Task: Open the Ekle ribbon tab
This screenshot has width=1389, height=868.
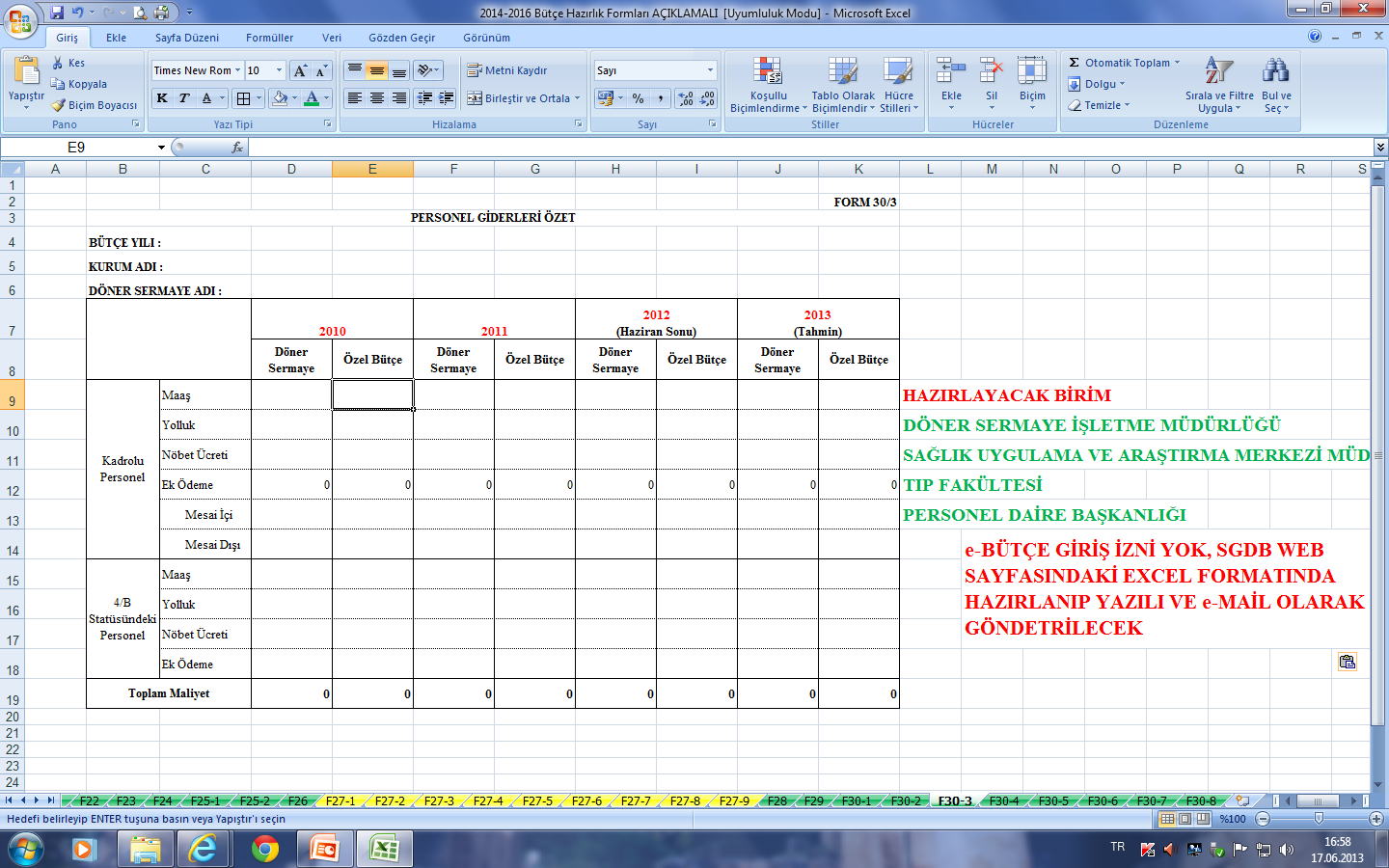Action: [x=116, y=38]
